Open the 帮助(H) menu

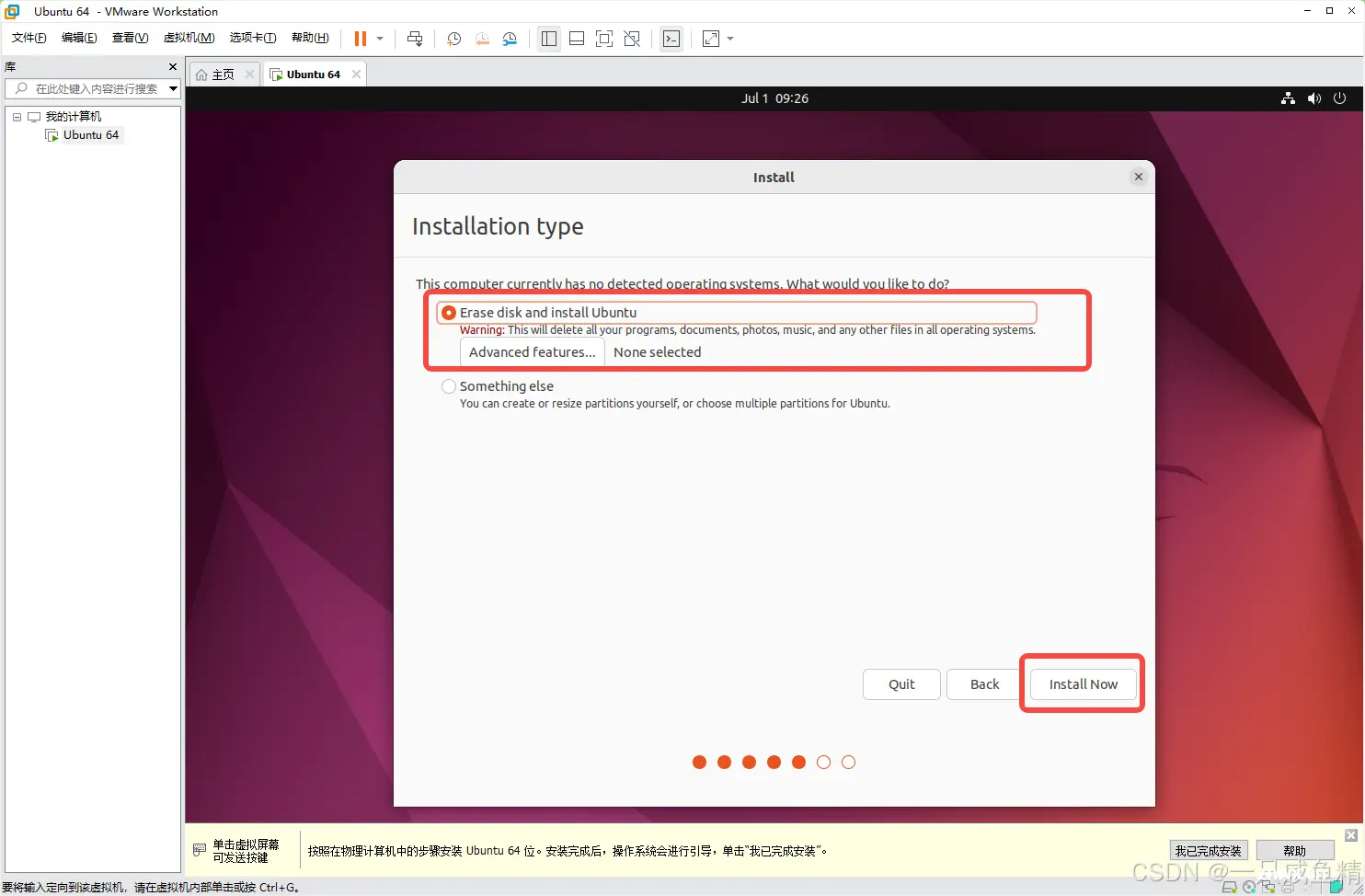[x=310, y=38]
